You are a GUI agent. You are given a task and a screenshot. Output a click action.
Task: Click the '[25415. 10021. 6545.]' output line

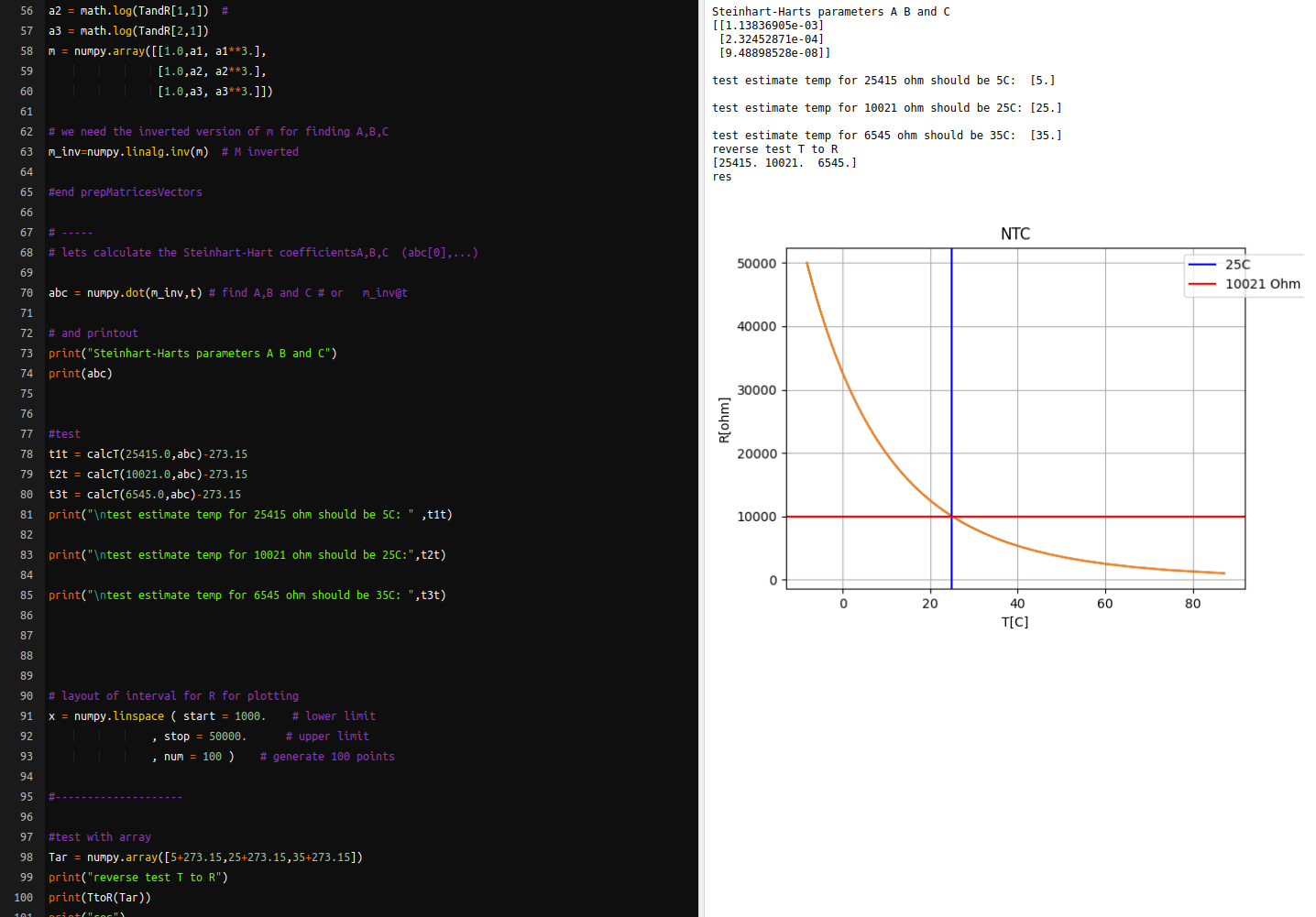[784, 163]
